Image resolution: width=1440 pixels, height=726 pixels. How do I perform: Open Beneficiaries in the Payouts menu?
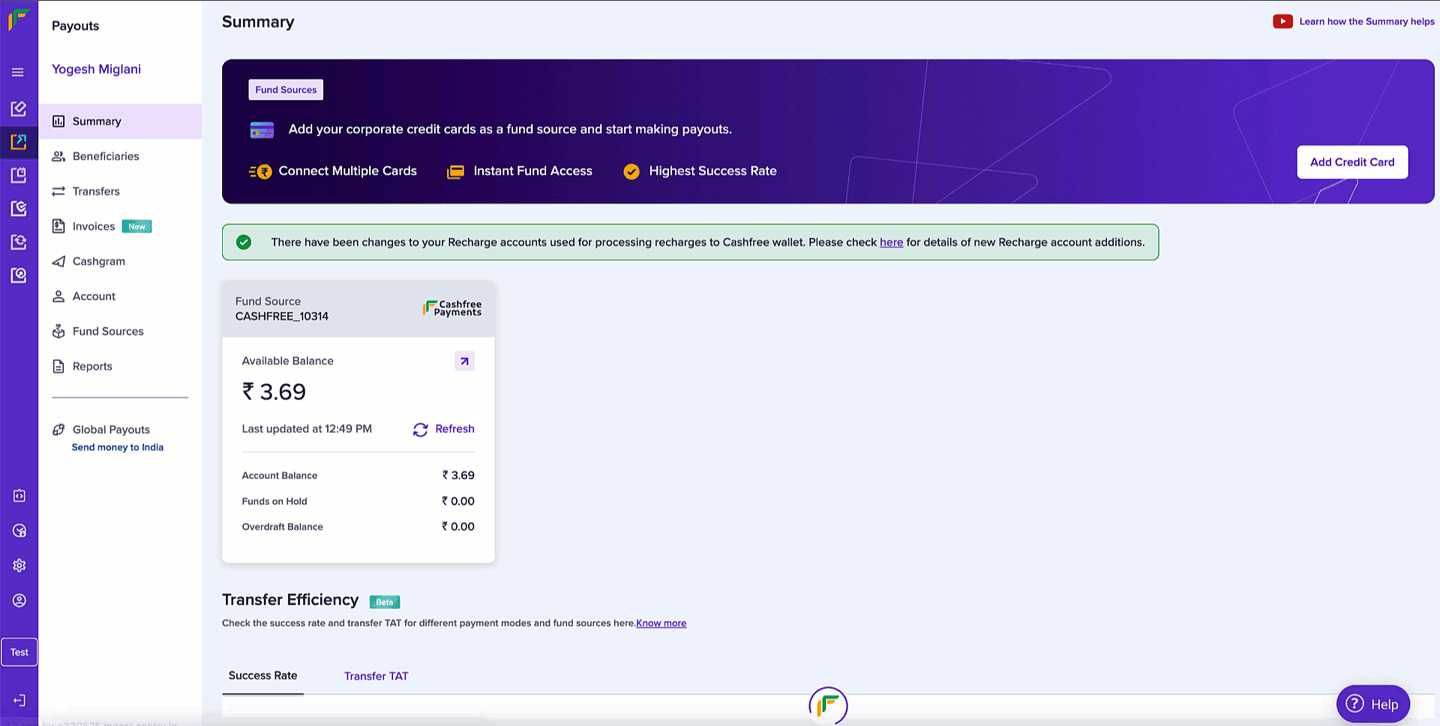[120, 156]
